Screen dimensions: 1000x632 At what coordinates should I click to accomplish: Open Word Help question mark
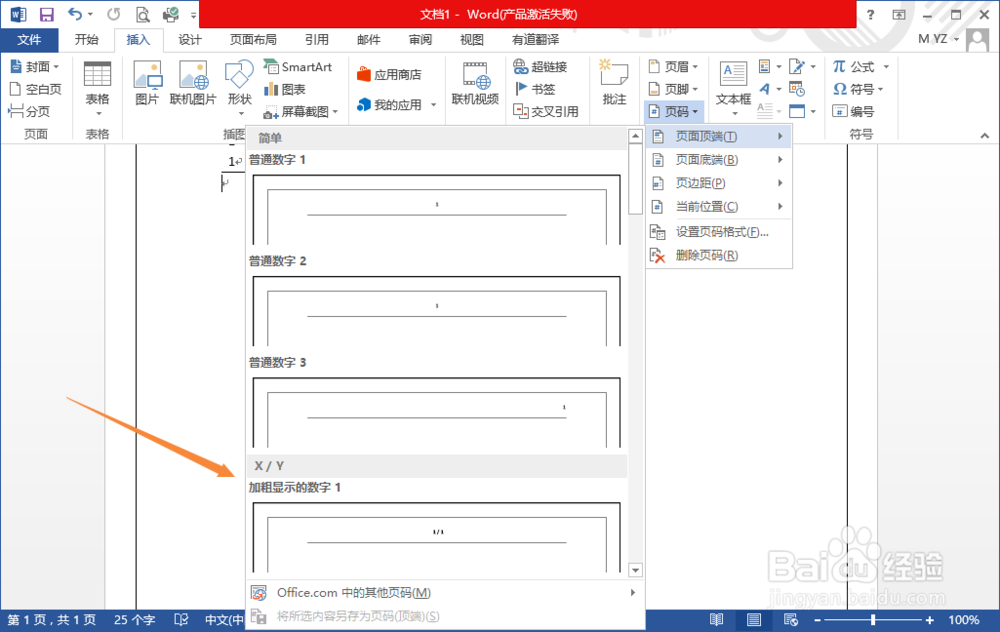871,15
